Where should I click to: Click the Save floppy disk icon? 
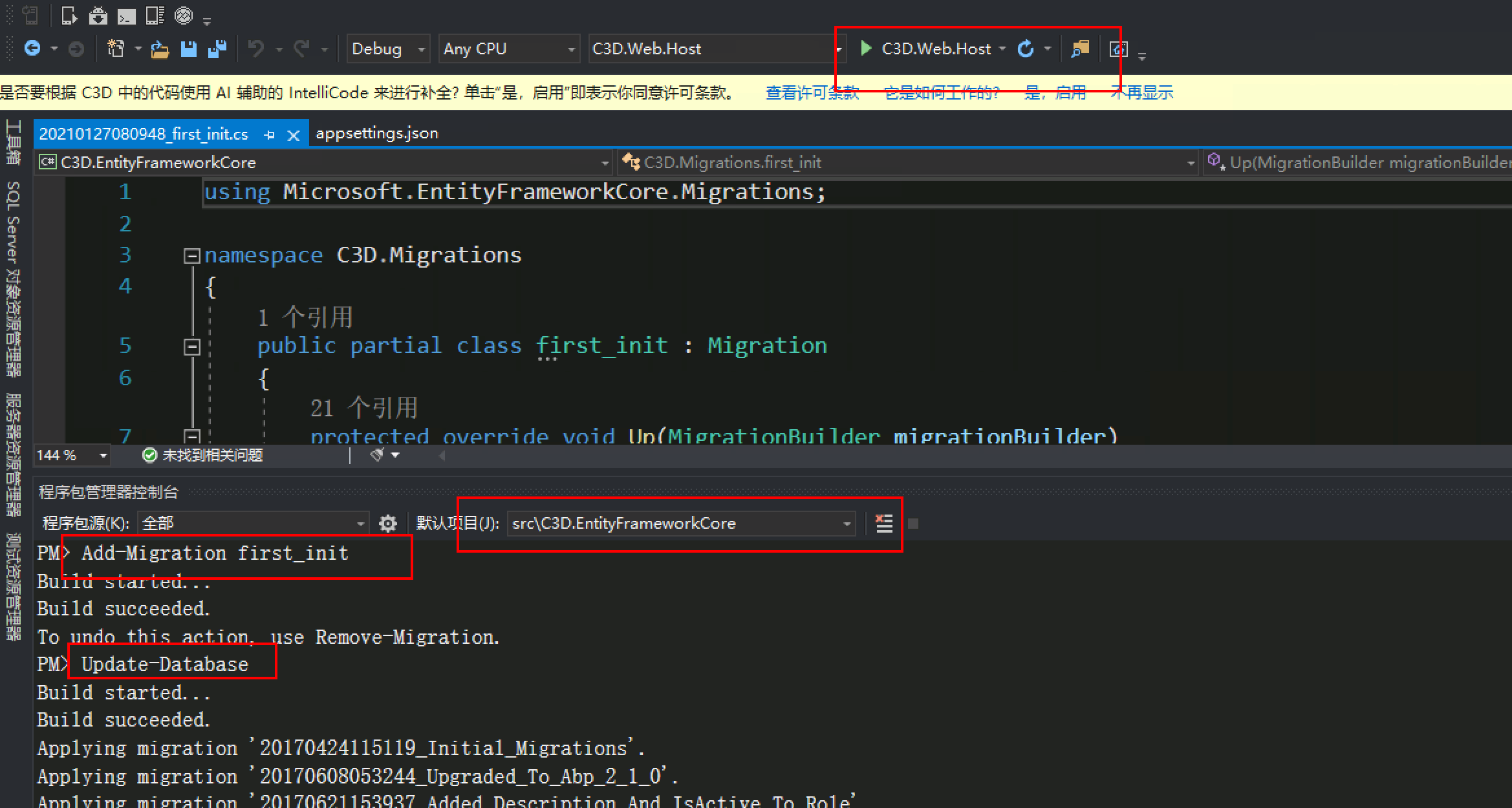[188, 48]
